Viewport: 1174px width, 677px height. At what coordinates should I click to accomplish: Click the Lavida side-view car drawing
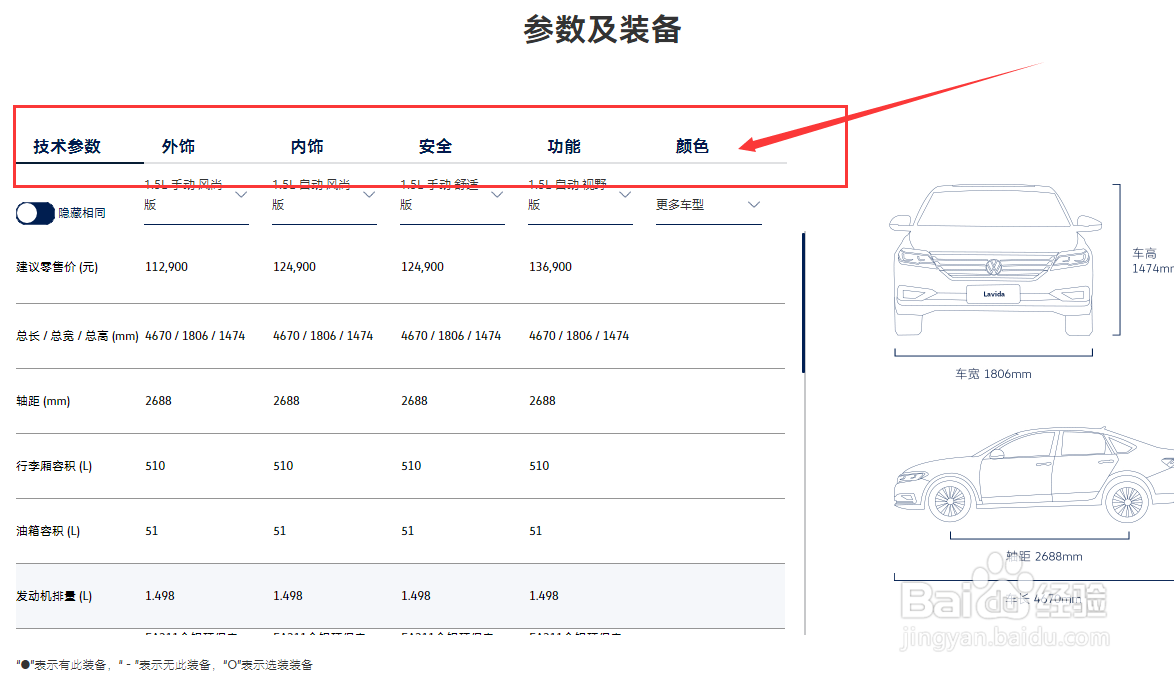[1034, 475]
